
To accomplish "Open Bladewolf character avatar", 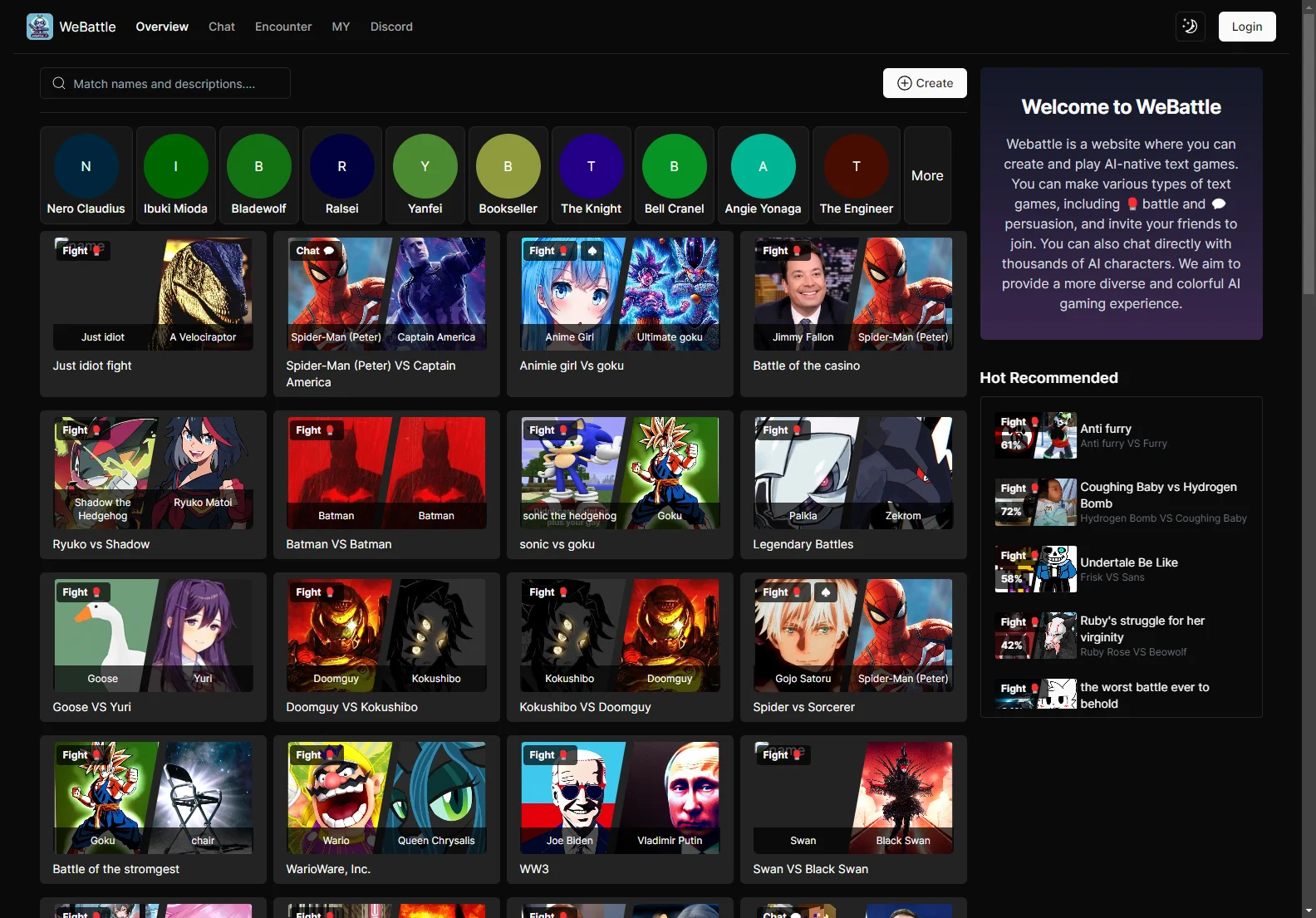I will click(258, 166).
